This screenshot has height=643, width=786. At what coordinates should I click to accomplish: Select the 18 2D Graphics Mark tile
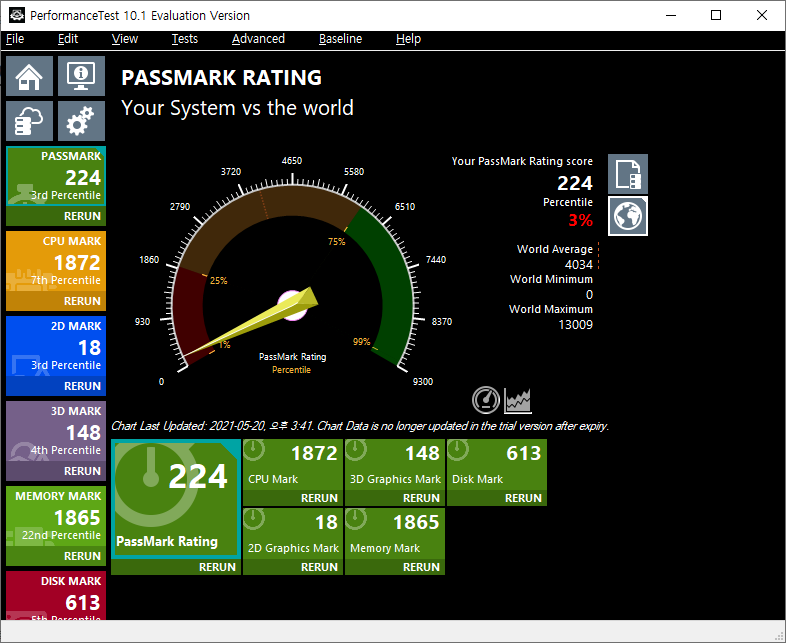[293, 534]
